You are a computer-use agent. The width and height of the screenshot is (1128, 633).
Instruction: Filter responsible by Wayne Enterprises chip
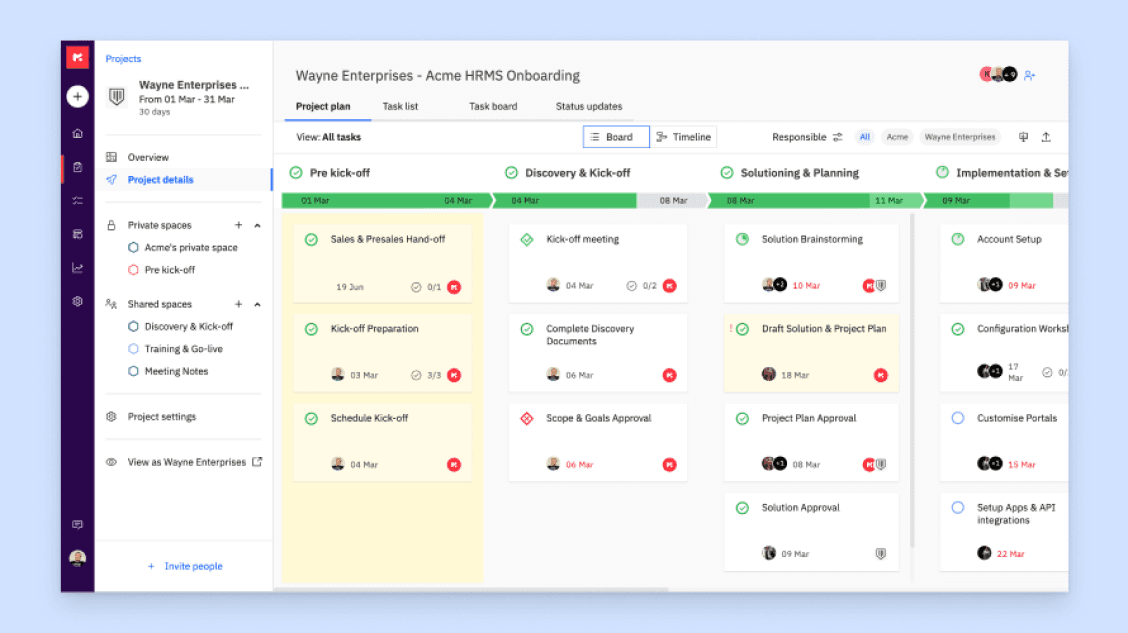coord(960,137)
